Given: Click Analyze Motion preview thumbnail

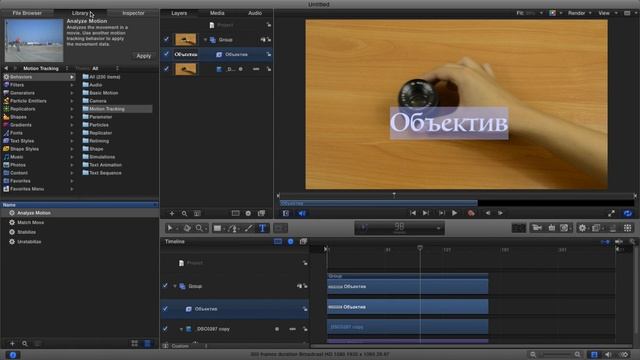Looking at the screenshot, I should coord(34,40).
